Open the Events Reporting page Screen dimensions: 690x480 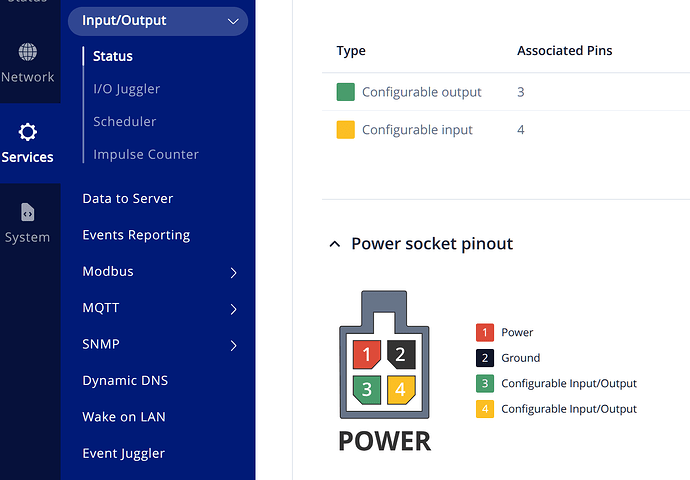[x=136, y=235]
